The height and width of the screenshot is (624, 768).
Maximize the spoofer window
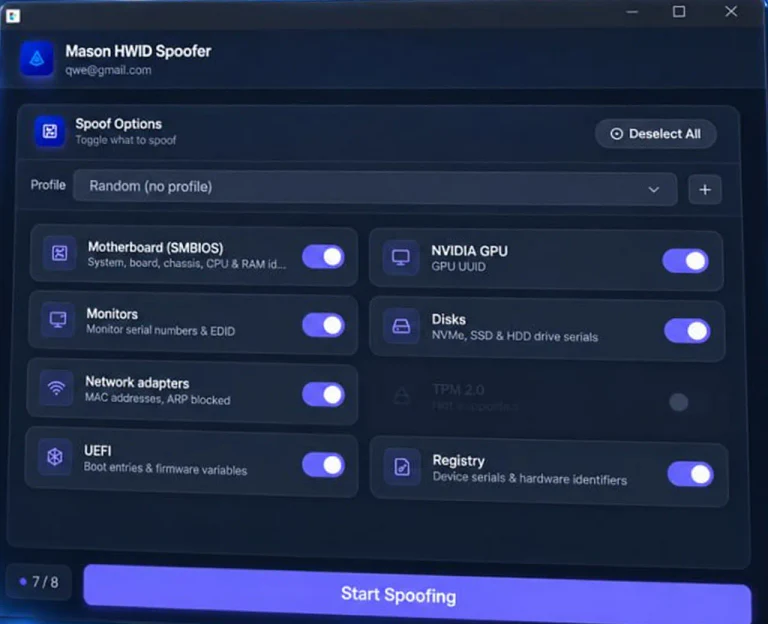click(x=679, y=11)
